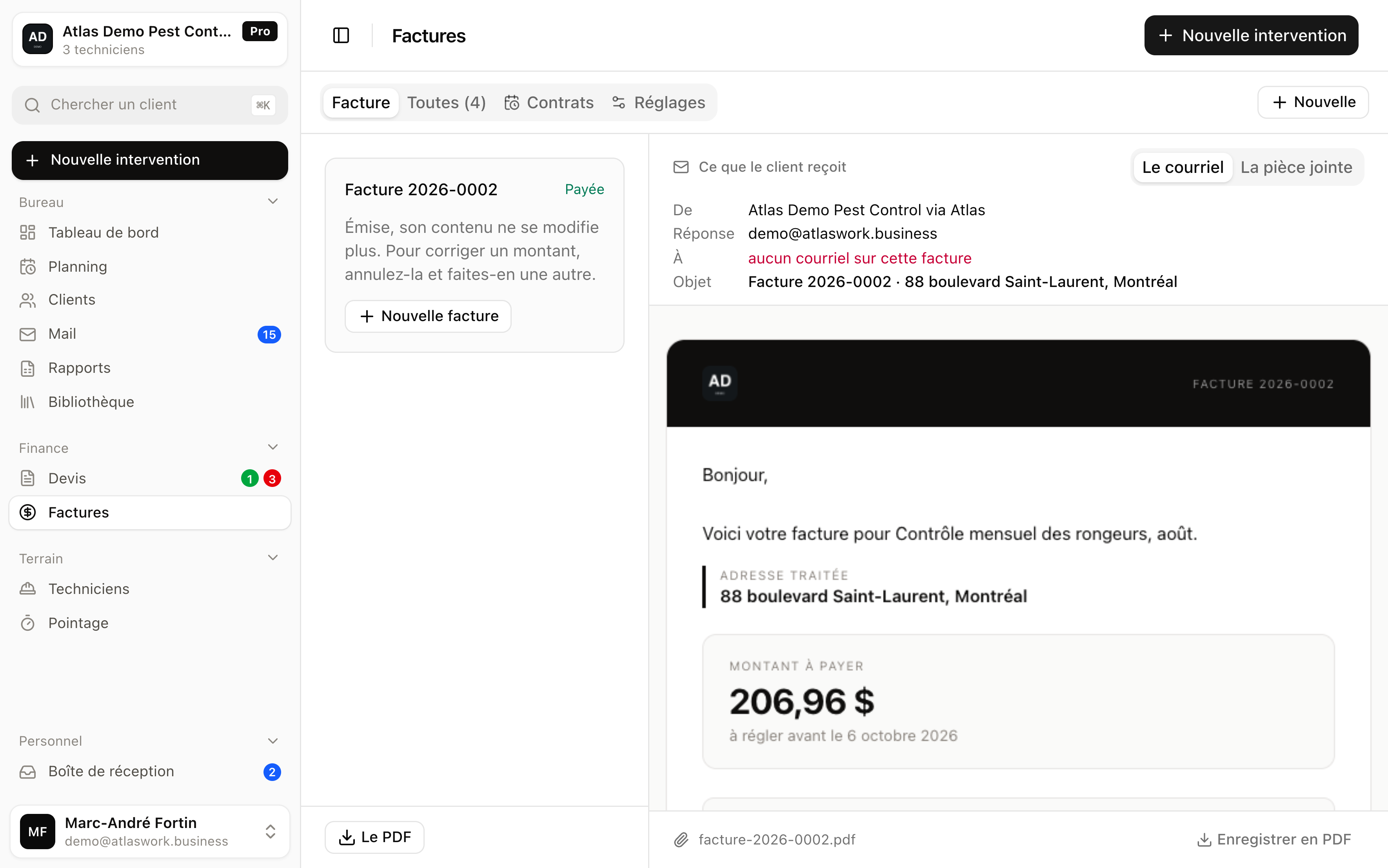Image resolution: width=1388 pixels, height=868 pixels.
Task: Open Boîte de réception inbox
Action: point(149,772)
